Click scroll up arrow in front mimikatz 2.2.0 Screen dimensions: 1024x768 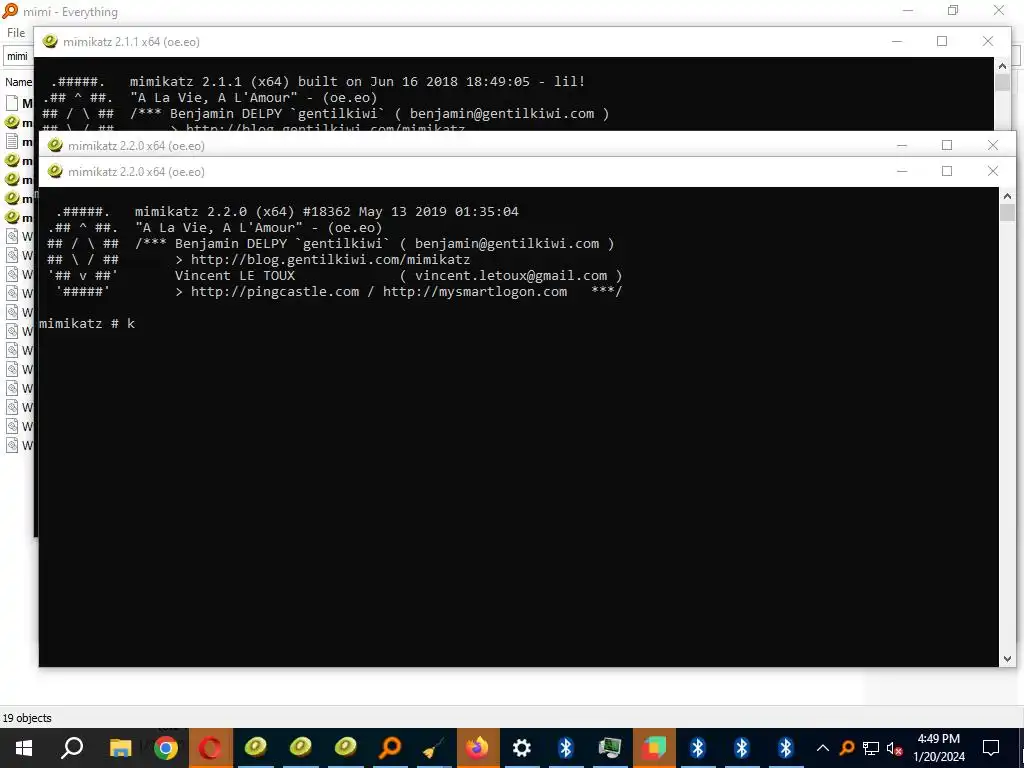click(x=1006, y=195)
